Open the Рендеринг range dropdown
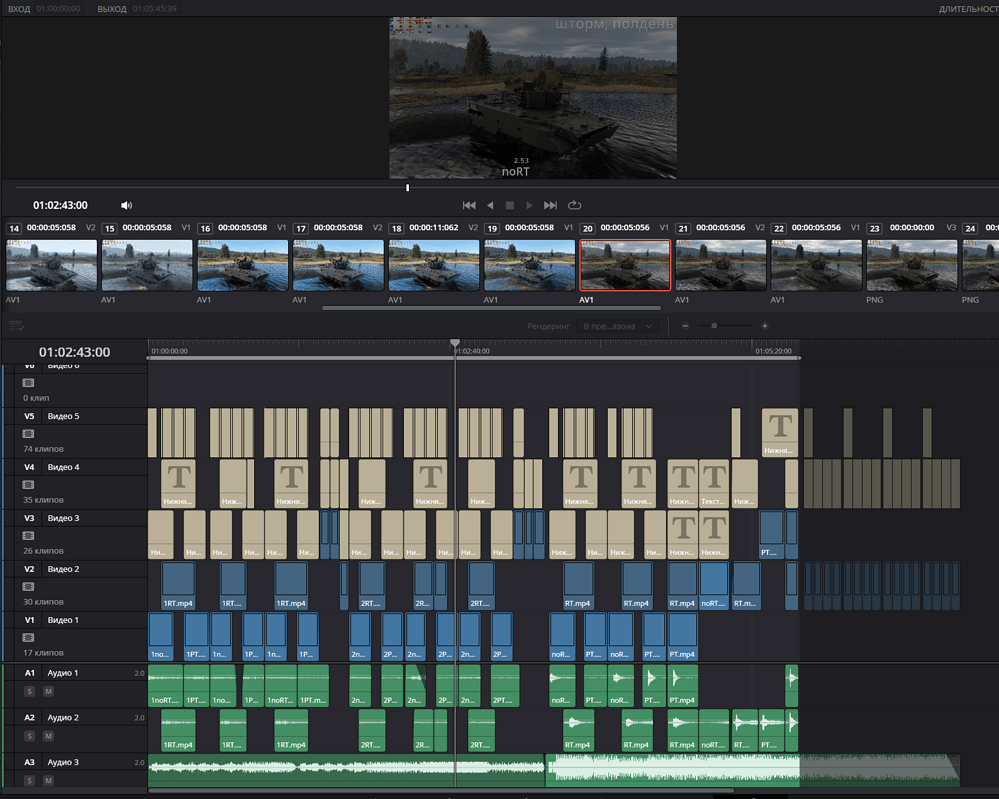 [619, 326]
